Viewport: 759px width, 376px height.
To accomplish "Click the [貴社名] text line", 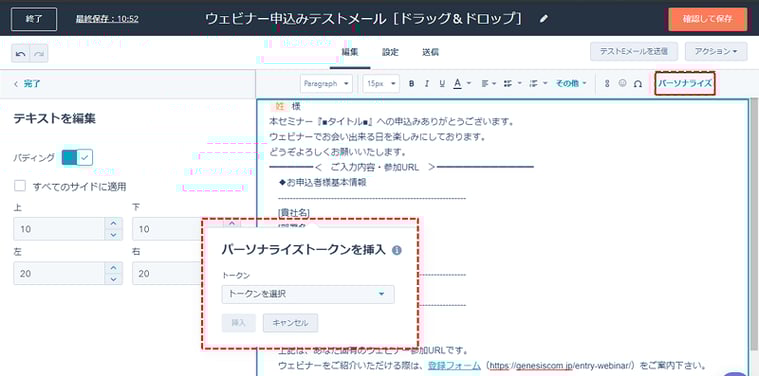I will click(294, 212).
